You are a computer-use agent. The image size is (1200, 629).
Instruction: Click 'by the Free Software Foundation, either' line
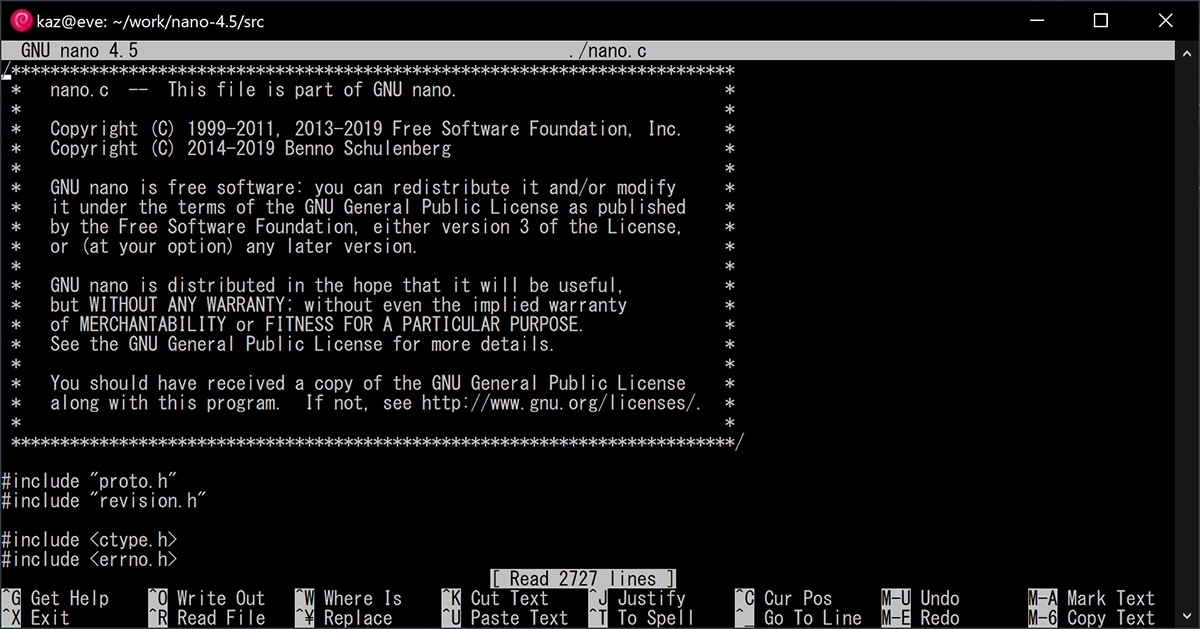click(x=366, y=227)
